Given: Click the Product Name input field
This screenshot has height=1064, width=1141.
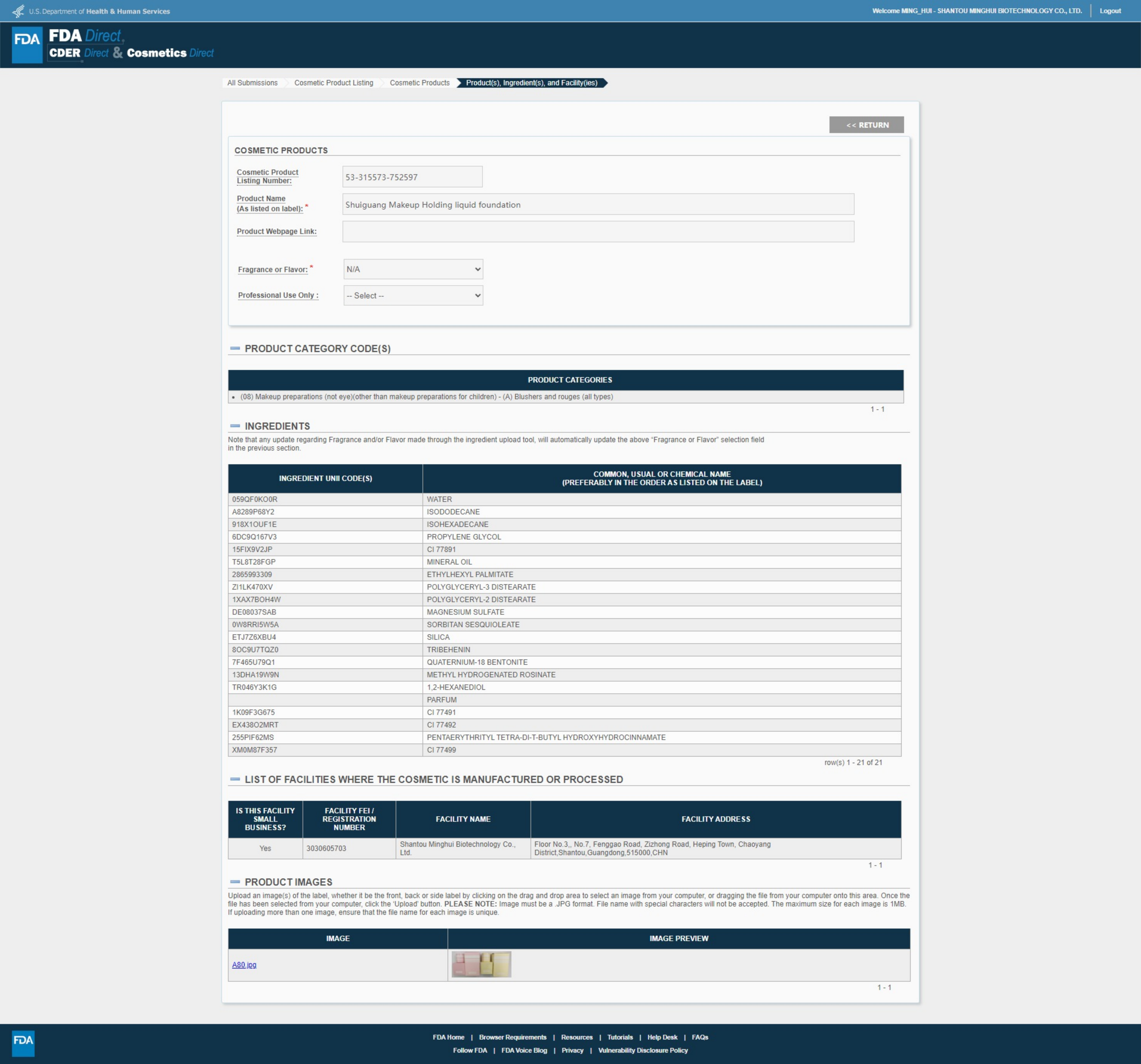Looking at the screenshot, I should pyautogui.click(x=597, y=205).
